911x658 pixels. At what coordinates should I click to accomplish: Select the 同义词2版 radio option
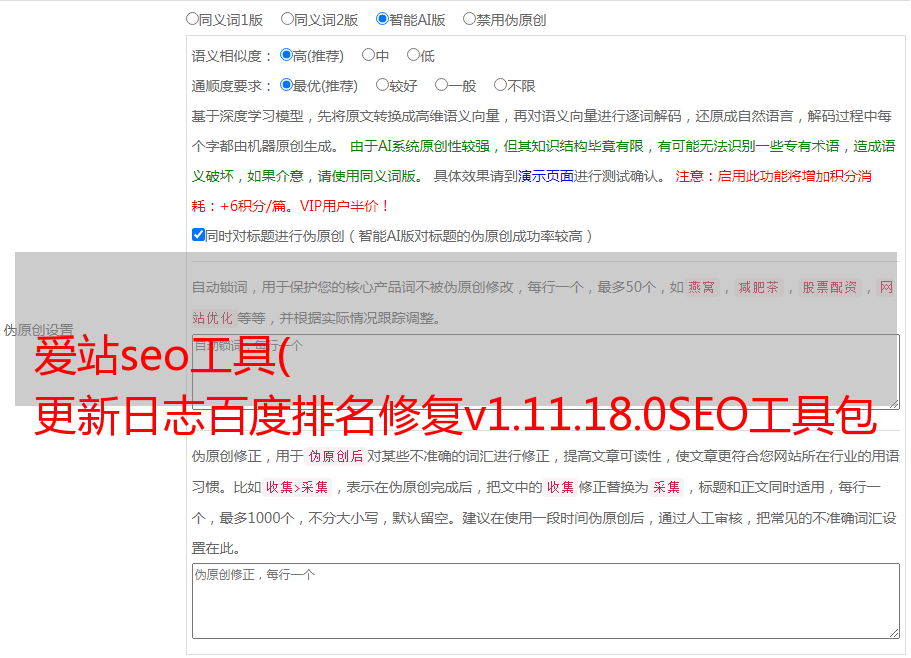pyautogui.click(x=287, y=18)
